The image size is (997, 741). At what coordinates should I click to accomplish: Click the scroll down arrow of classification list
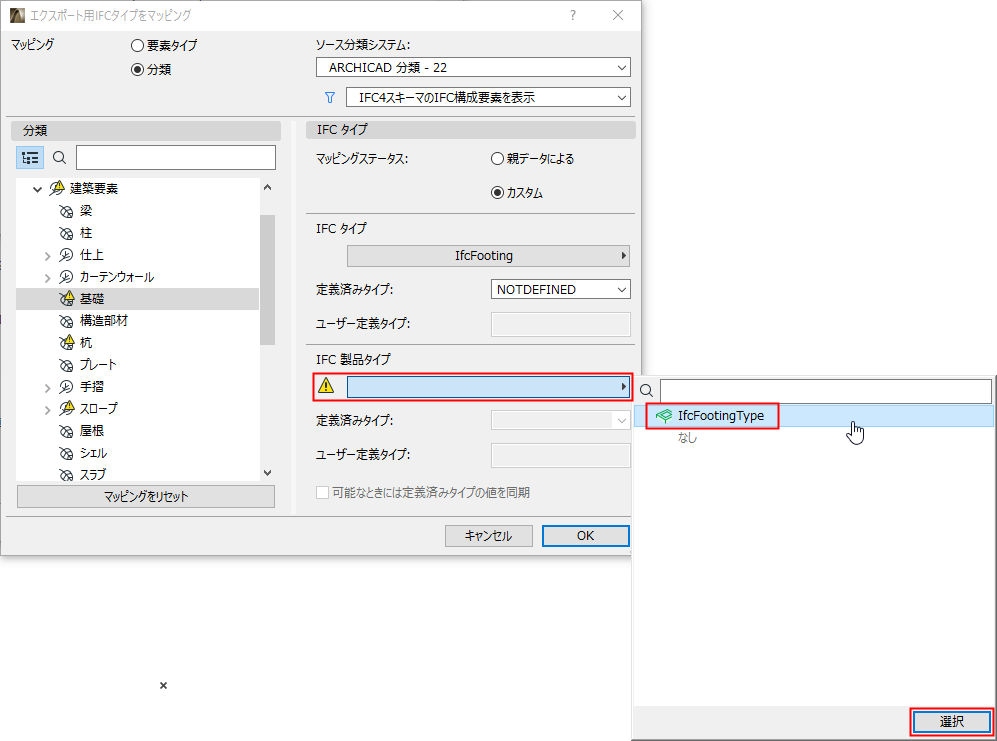tap(268, 473)
